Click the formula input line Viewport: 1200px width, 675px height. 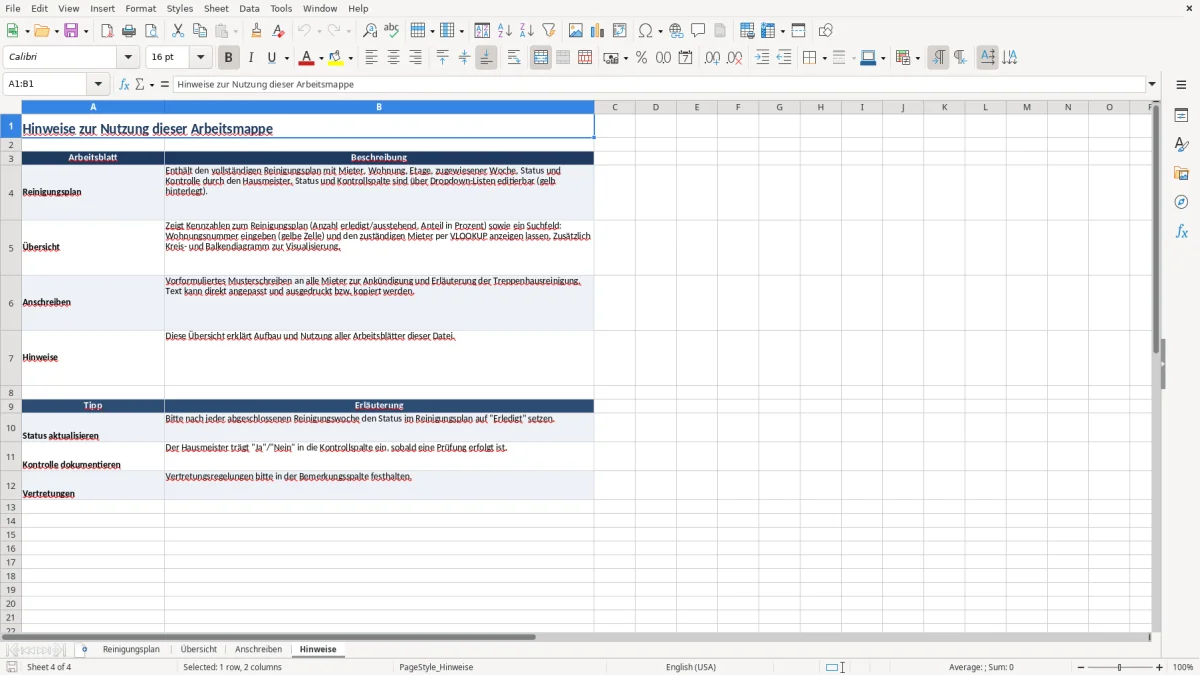click(659, 85)
